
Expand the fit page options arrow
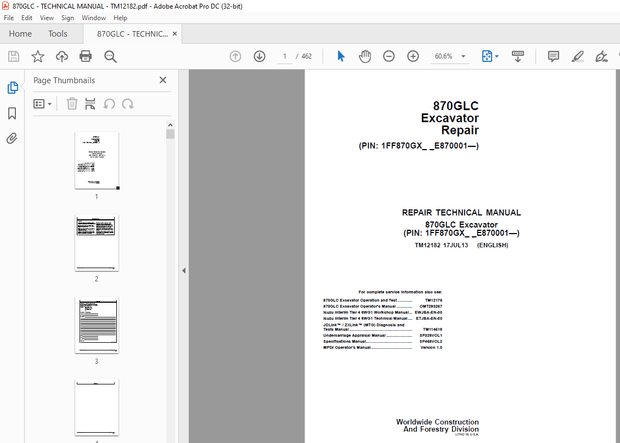pos(497,57)
